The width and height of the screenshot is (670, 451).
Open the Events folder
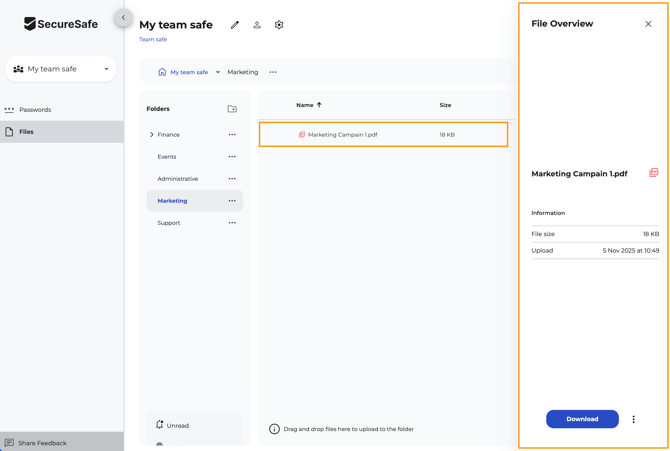click(x=167, y=157)
